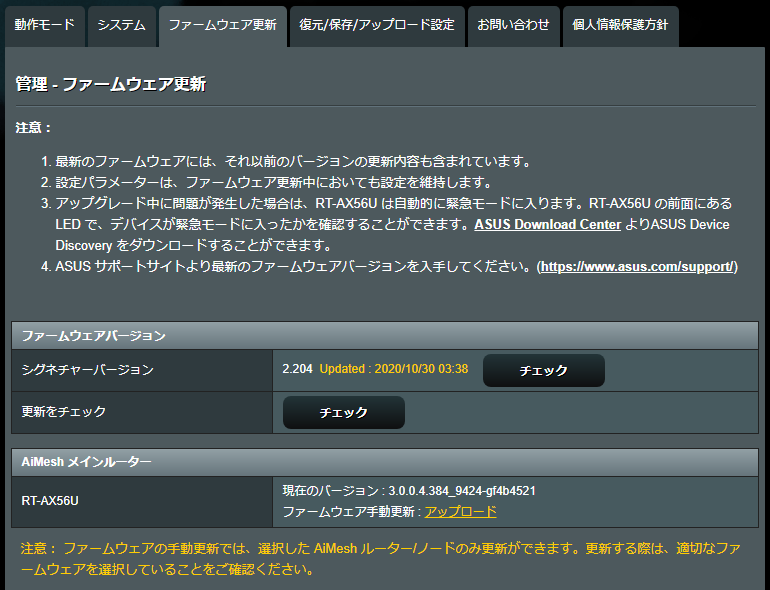
Task: Click the 管理 - ファームウェア更新 page title
Action: tap(111, 84)
